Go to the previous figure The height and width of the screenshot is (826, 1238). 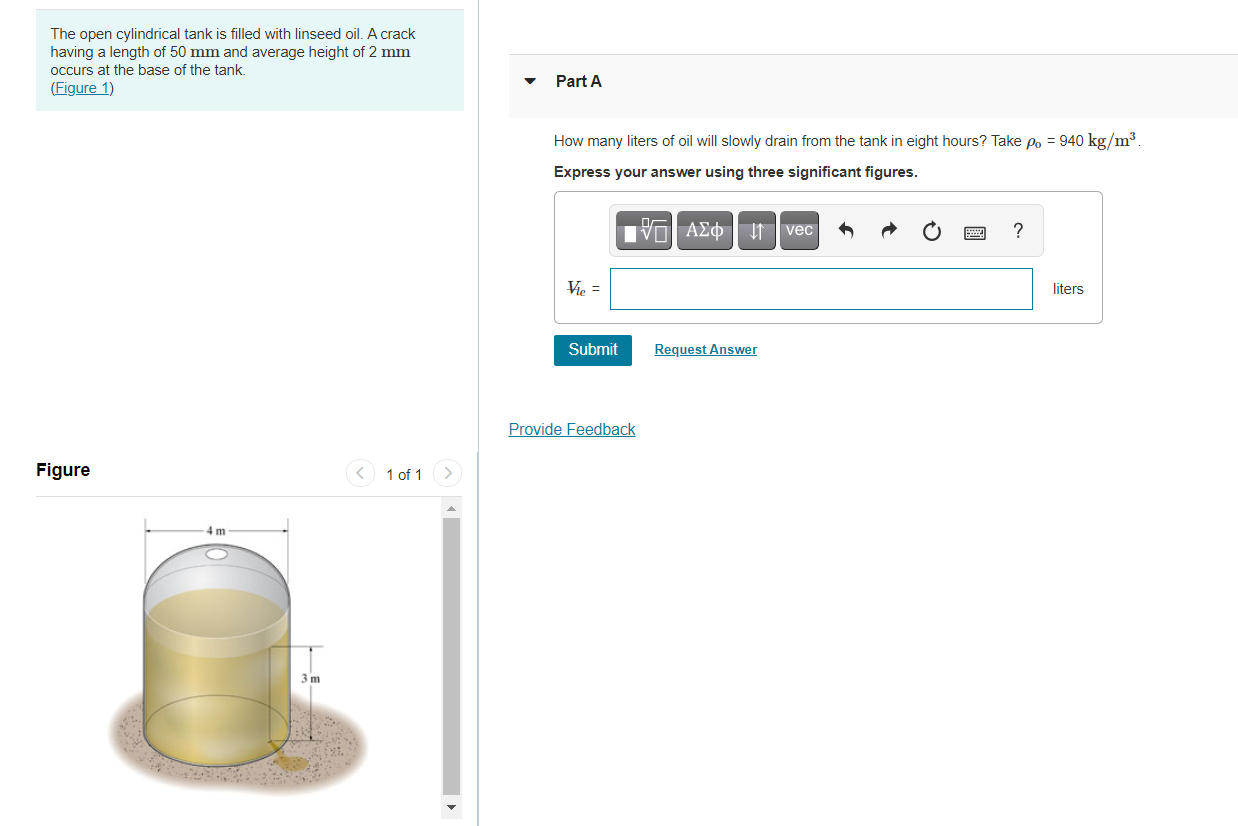coord(360,473)
